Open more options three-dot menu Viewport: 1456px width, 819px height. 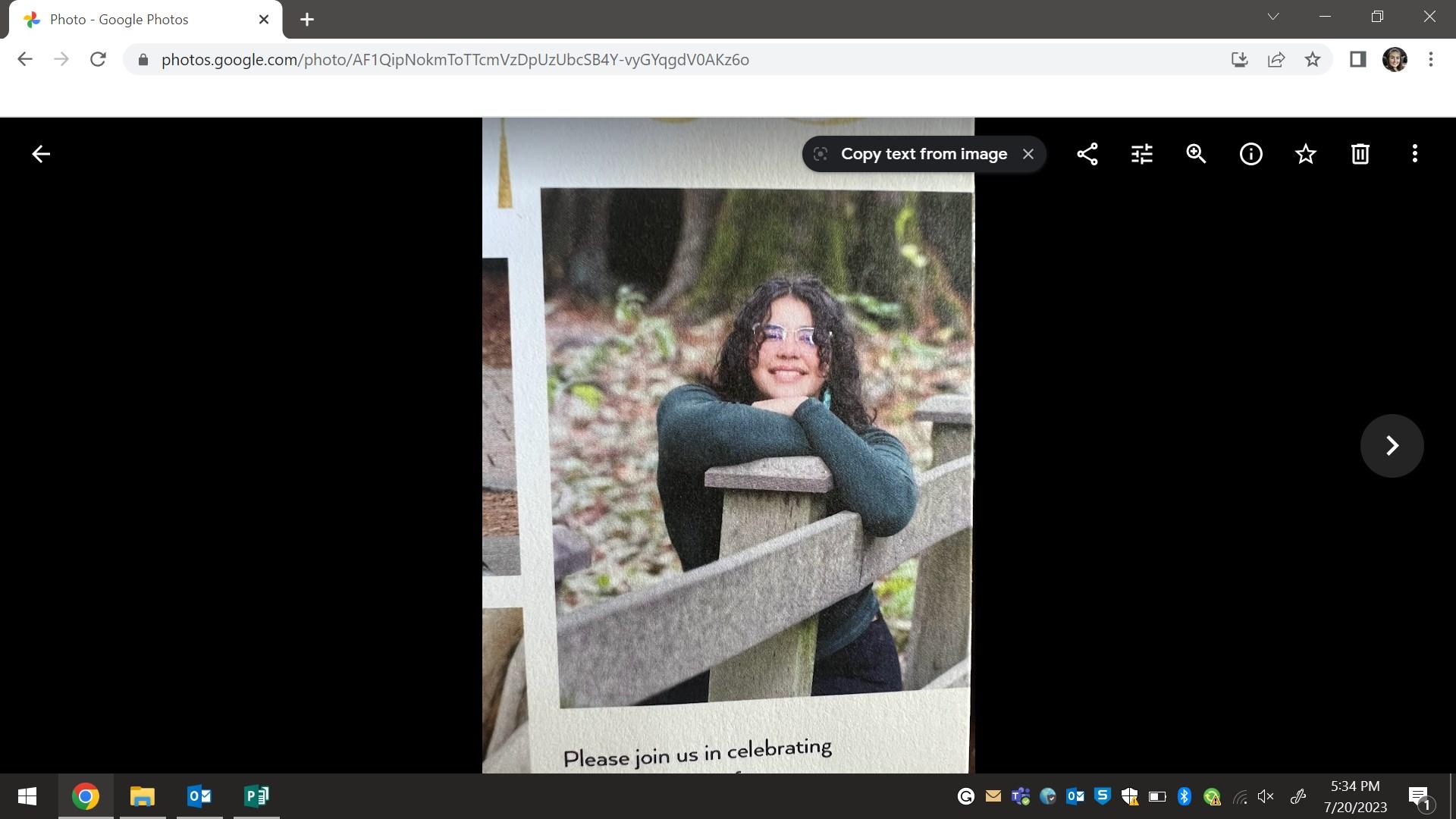click(1414, 154)
